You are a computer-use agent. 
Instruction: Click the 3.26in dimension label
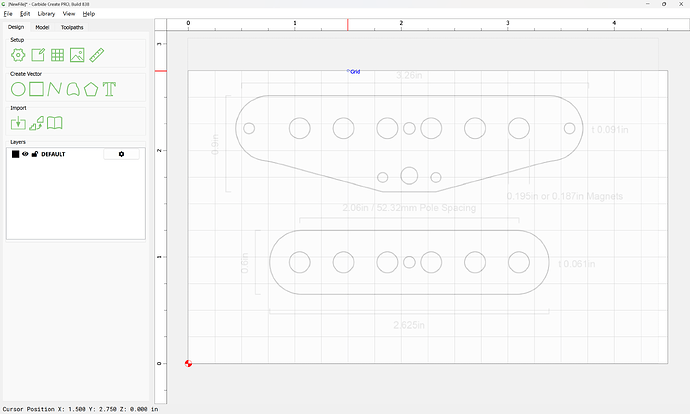click(x=409, y=75)
